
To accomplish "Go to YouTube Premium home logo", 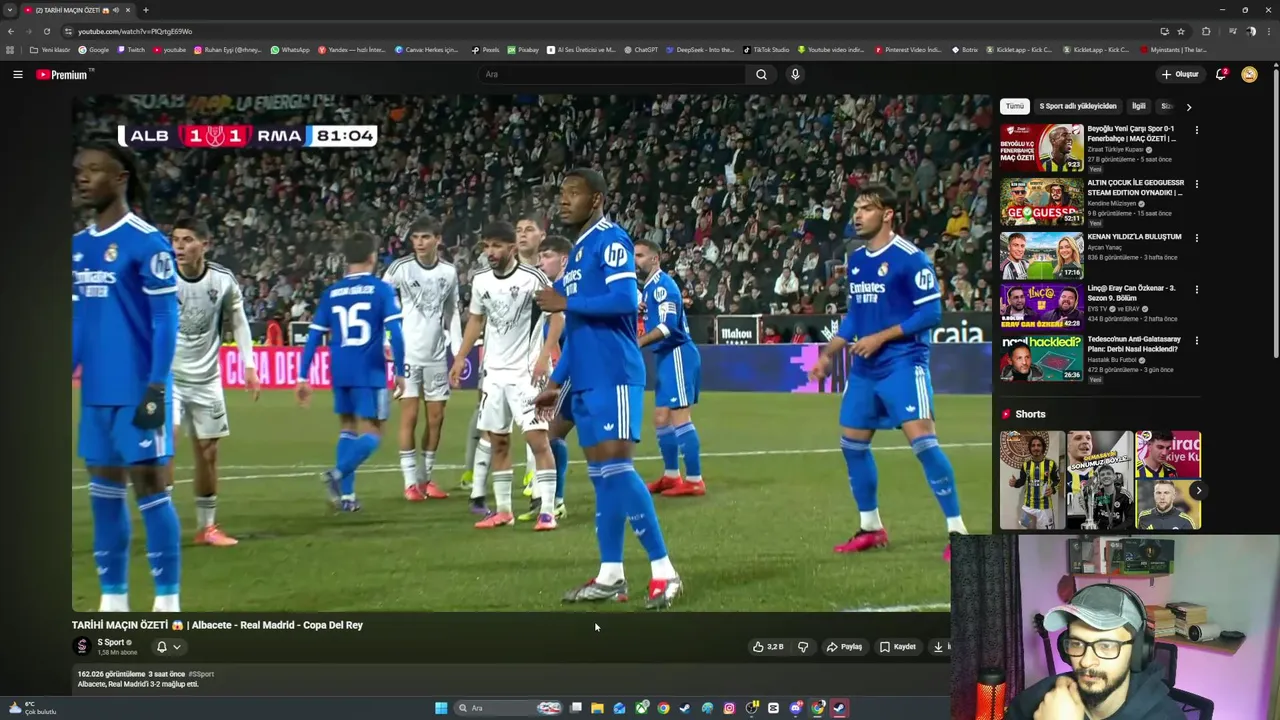I will click(x=62, y=75).
